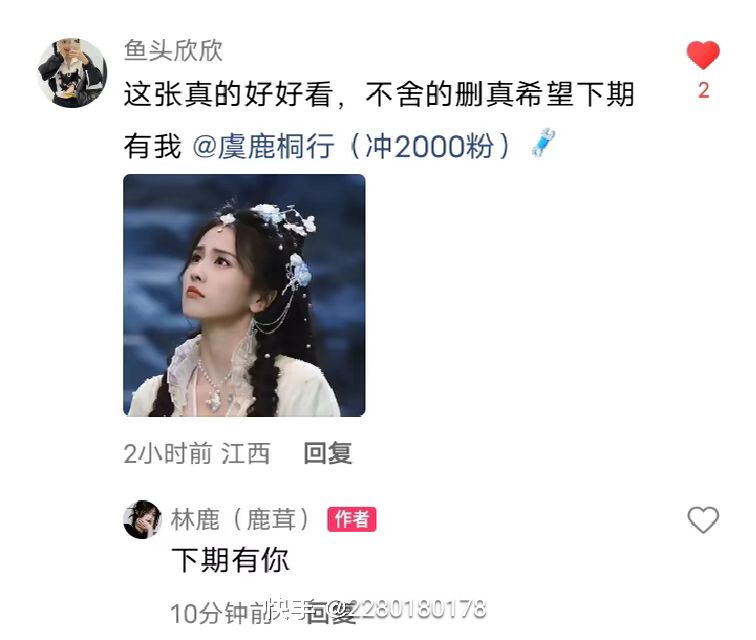Tap the 江西 location label
Viewport: 756px width, 640px height.
point(245,454)
